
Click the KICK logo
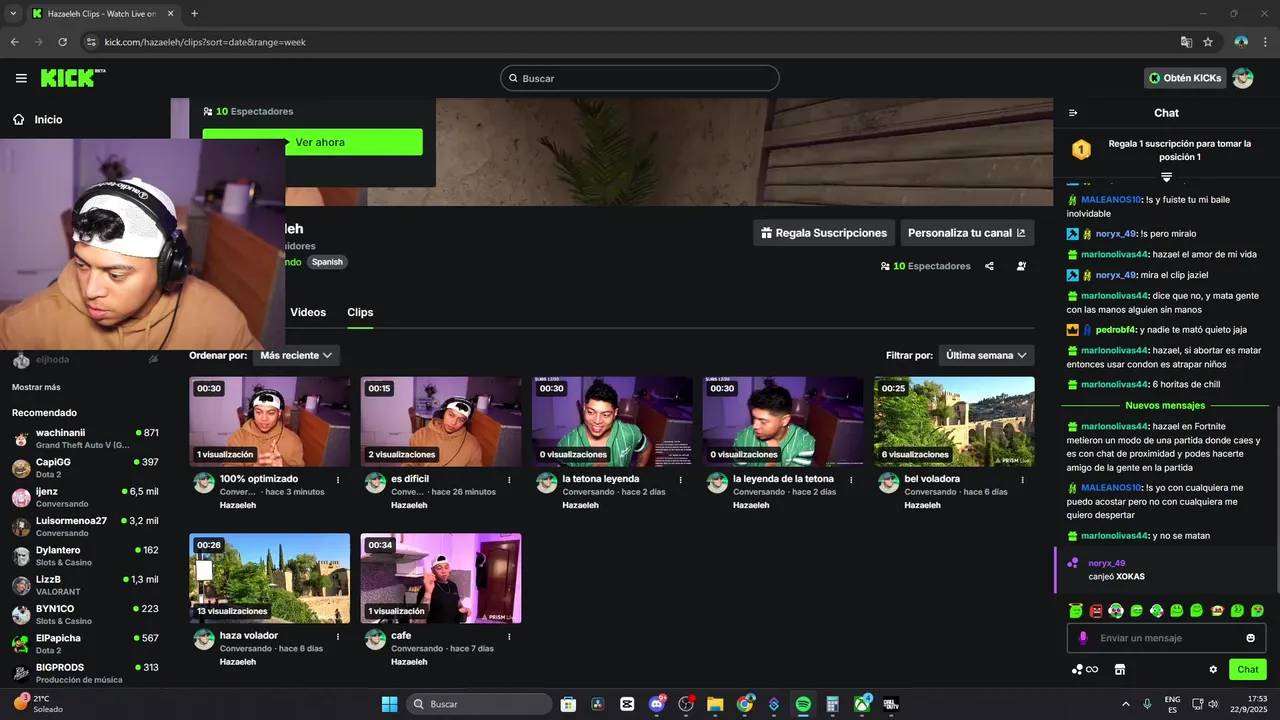[73, 78]
